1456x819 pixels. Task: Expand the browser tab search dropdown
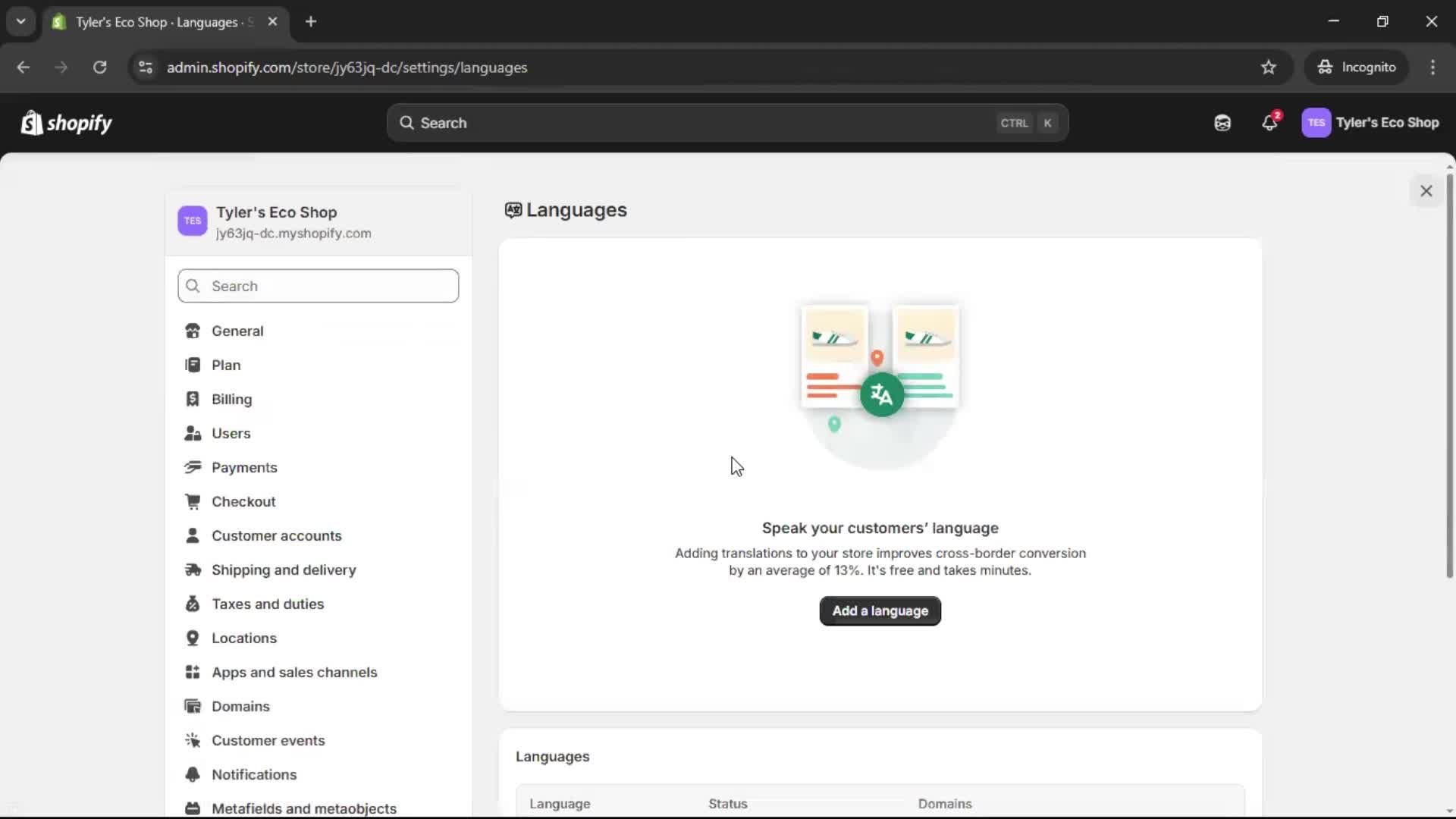coord(20,22)
